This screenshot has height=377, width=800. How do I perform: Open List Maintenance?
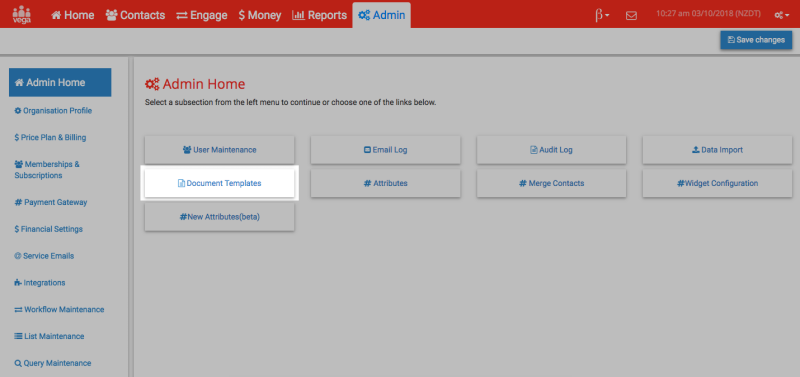(49, 337)
